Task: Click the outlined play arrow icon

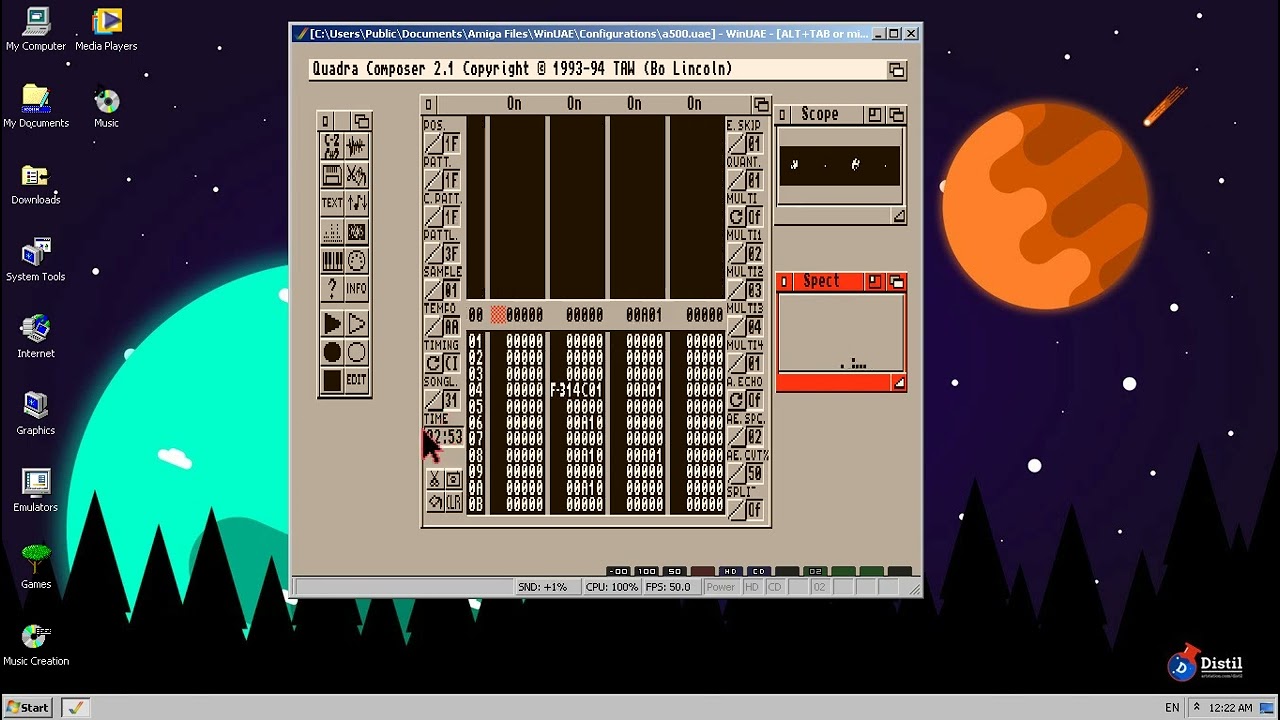Action: 356,323
